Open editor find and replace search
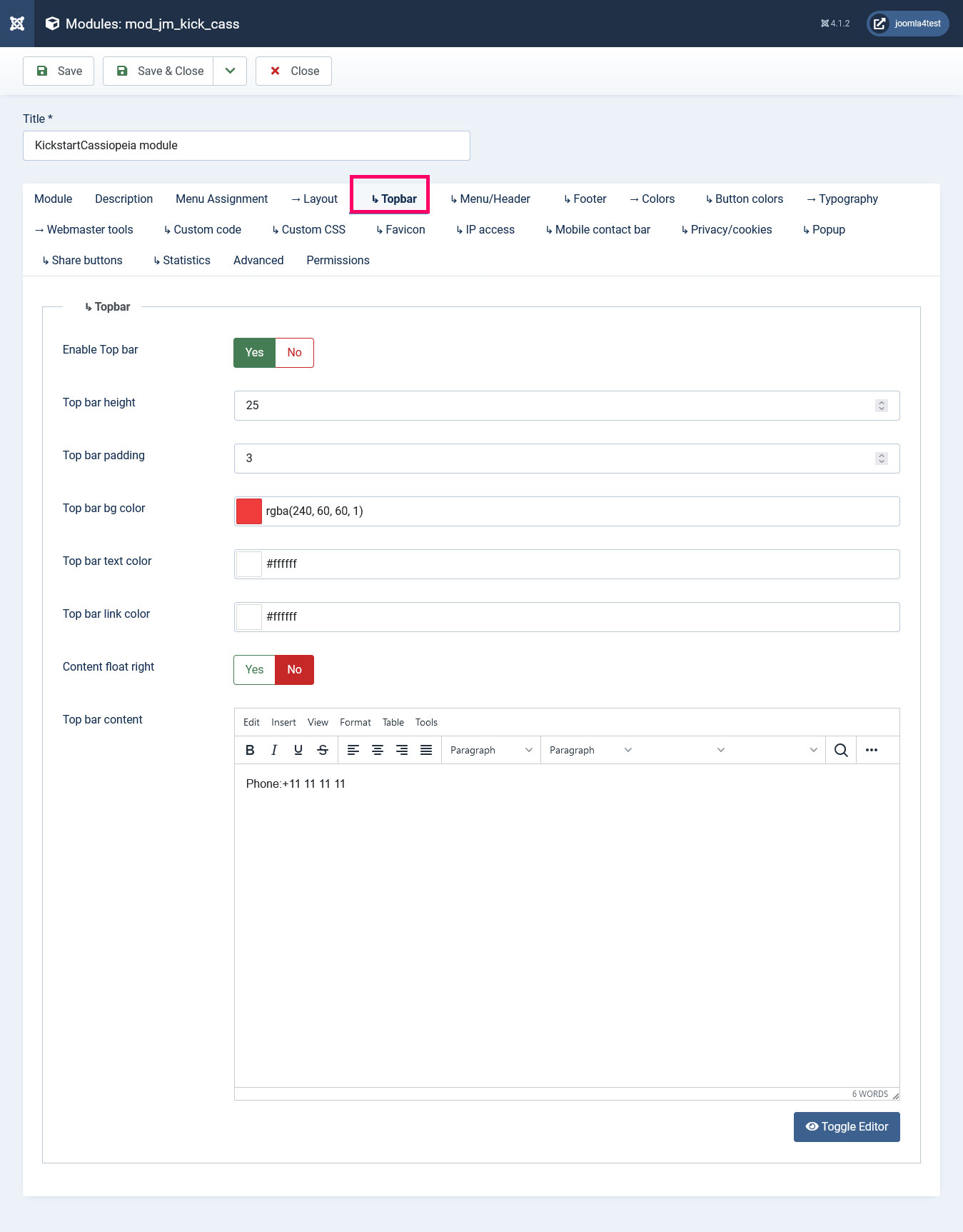The height and width of the screenshot is (1232, 963). pos(841,750)
